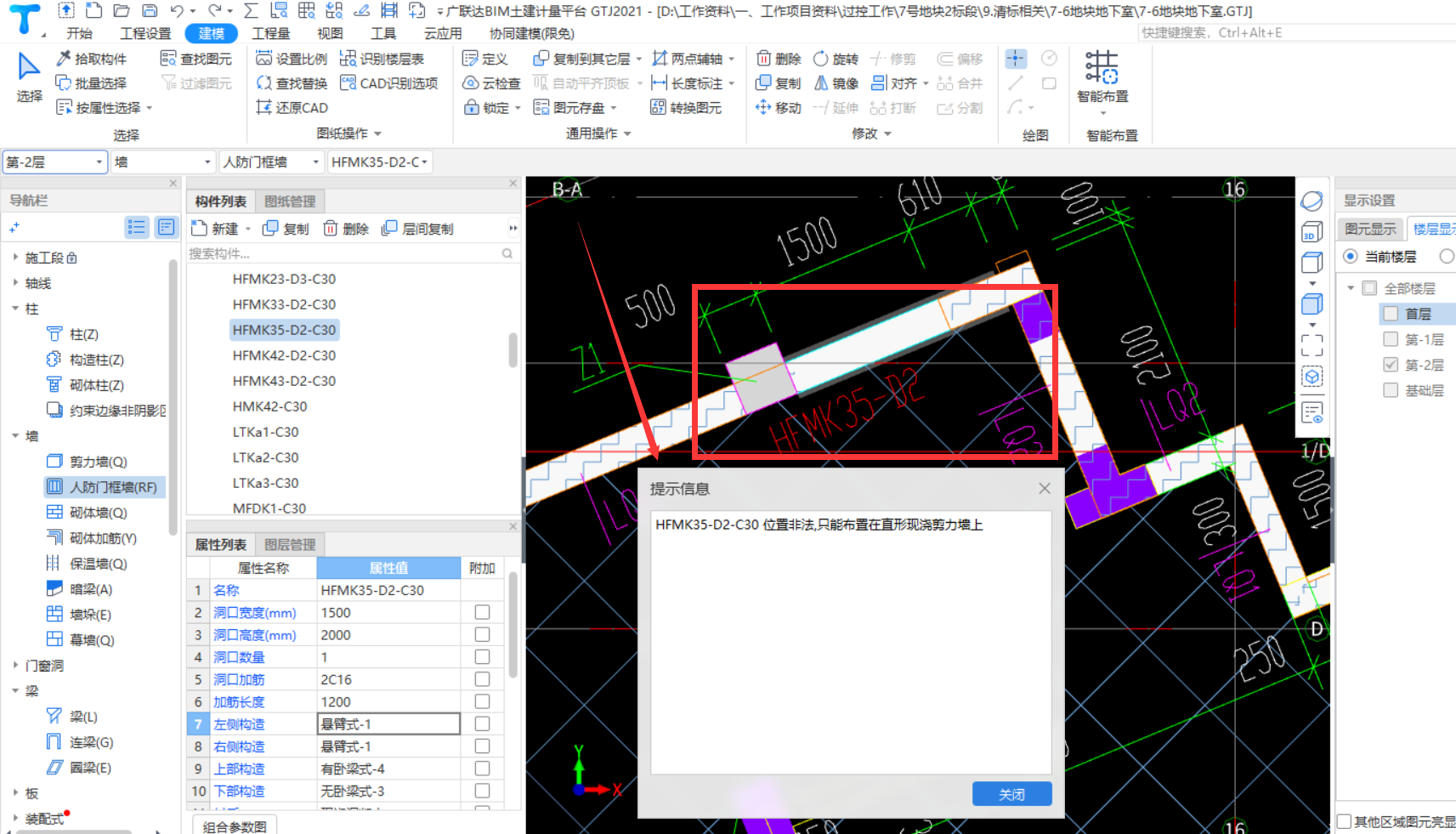Click the fullscreen frame icon in canvas sidebar
Image resolution: width=1456 pixels, height=834 pixels.
pos(1312,344)
